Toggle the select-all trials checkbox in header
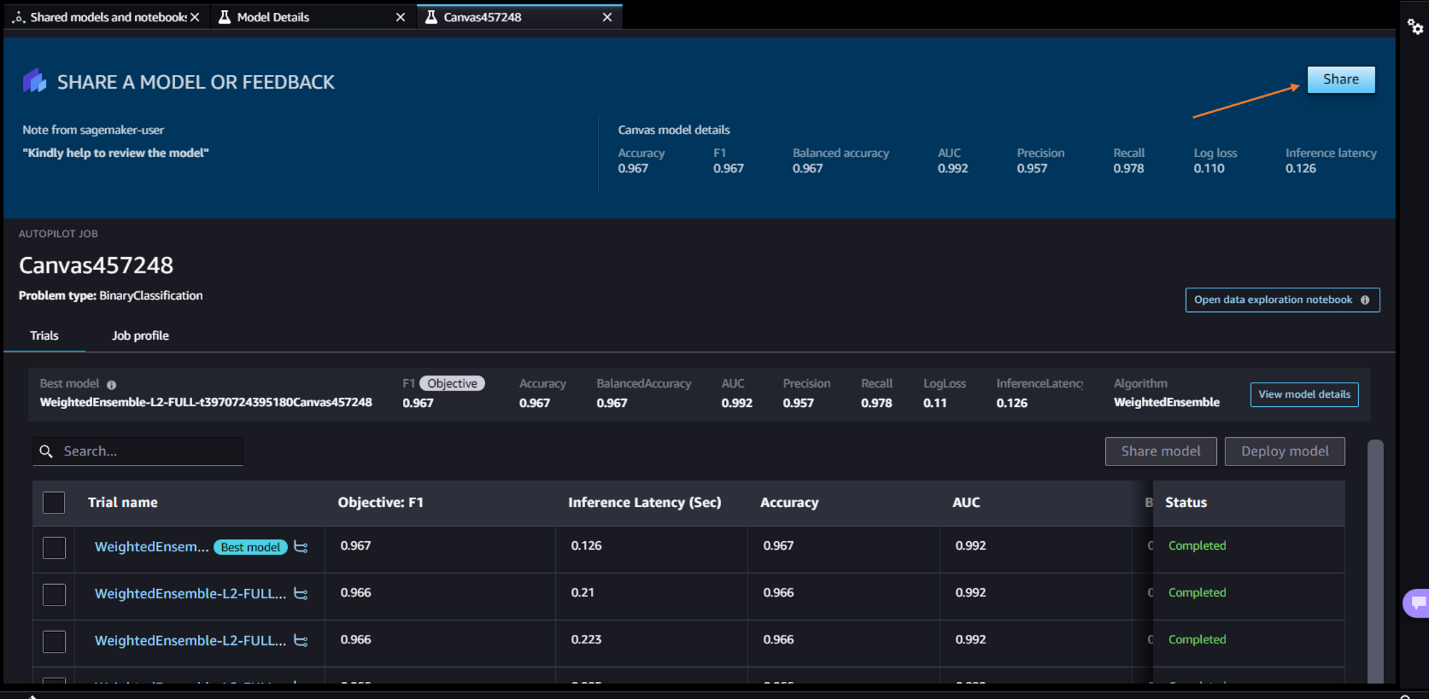1429x699 pixels. pos(54,502)
